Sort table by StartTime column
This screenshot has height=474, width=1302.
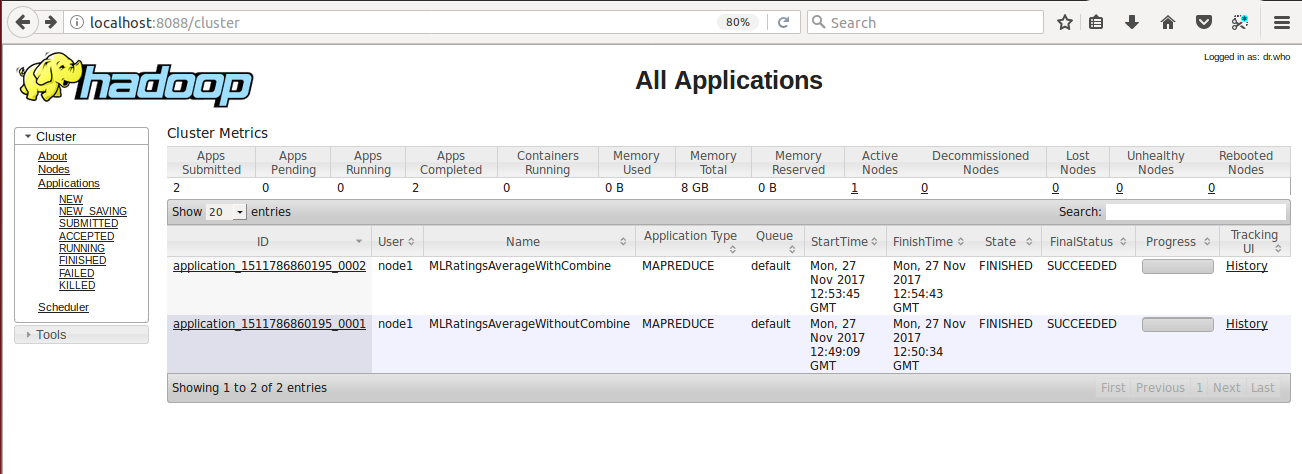tap(845, 241)
